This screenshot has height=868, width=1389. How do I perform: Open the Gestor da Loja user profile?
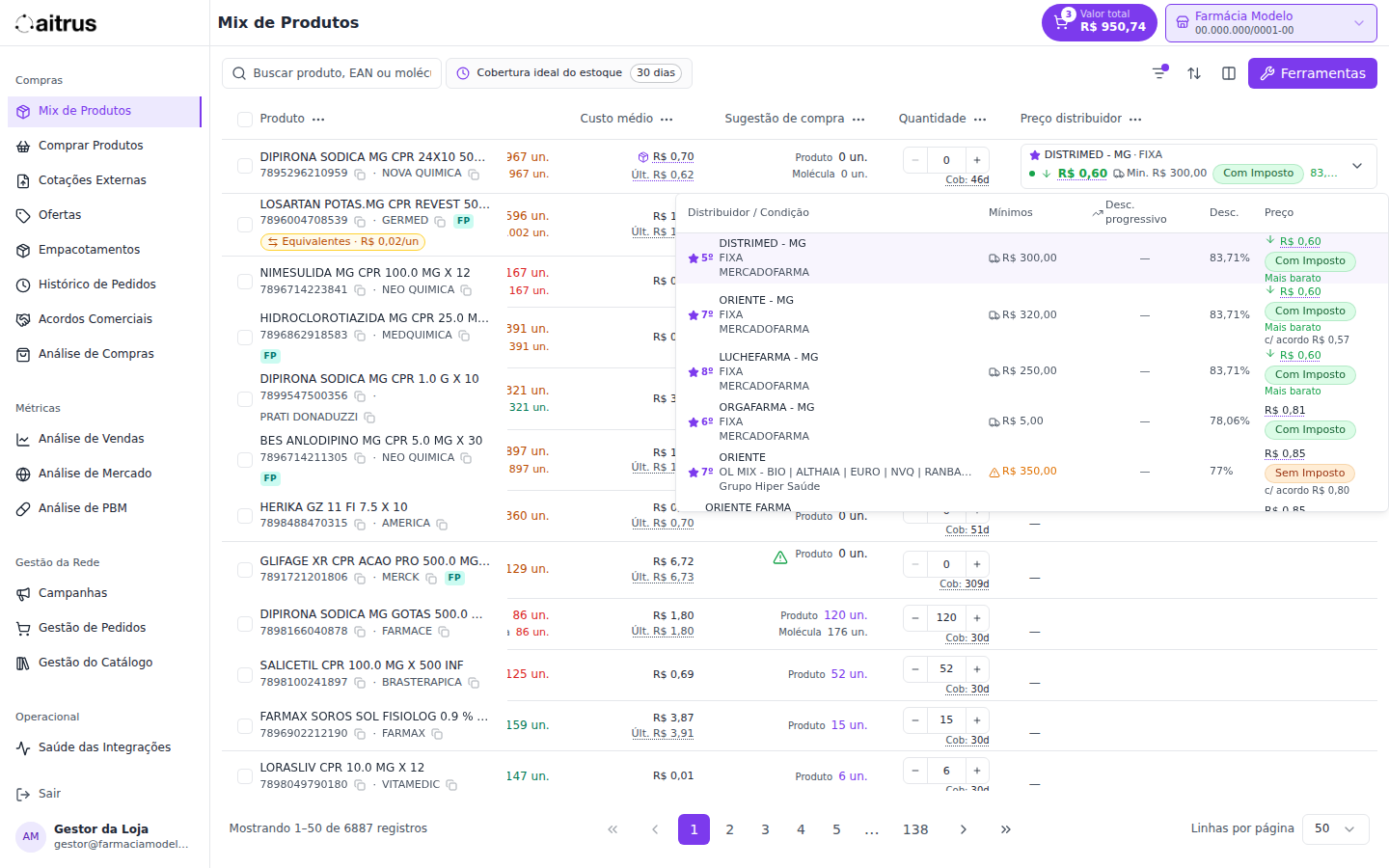pyautogui.click(x=104, y=836)
